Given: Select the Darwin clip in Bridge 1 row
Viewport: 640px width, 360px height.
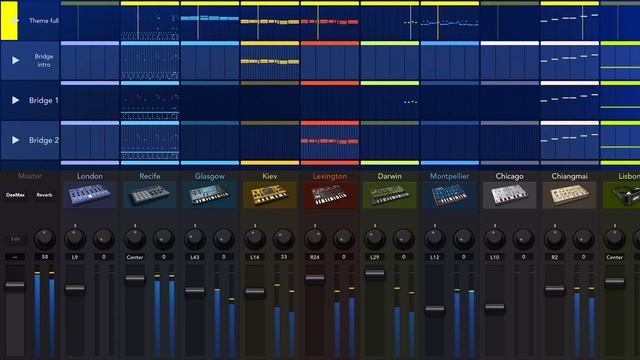Looking at the screenshot, I should coord(390,100).
